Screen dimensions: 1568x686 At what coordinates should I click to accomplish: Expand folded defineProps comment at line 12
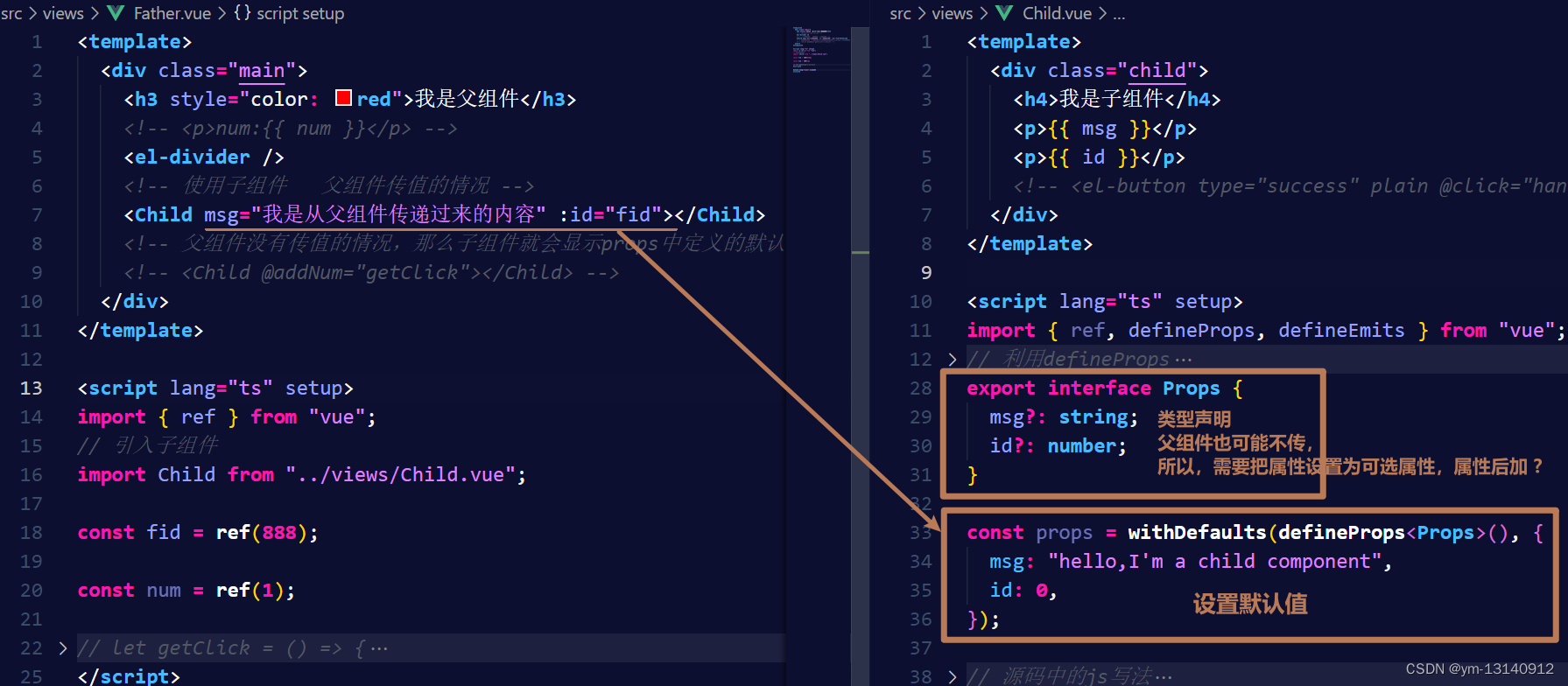[x=953, y=360]
